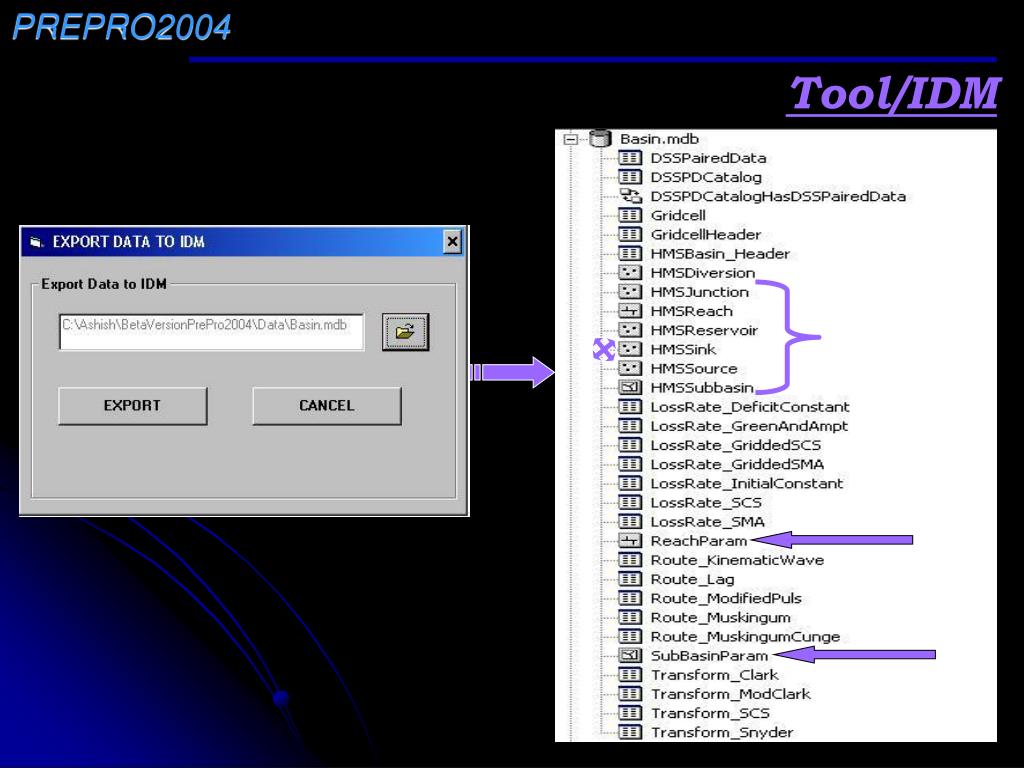Click the DSSPDCatalogHasDSSPairedData relationship icon
The height and width of the screenshot is (768, 1024).
[x=630, y=196]
